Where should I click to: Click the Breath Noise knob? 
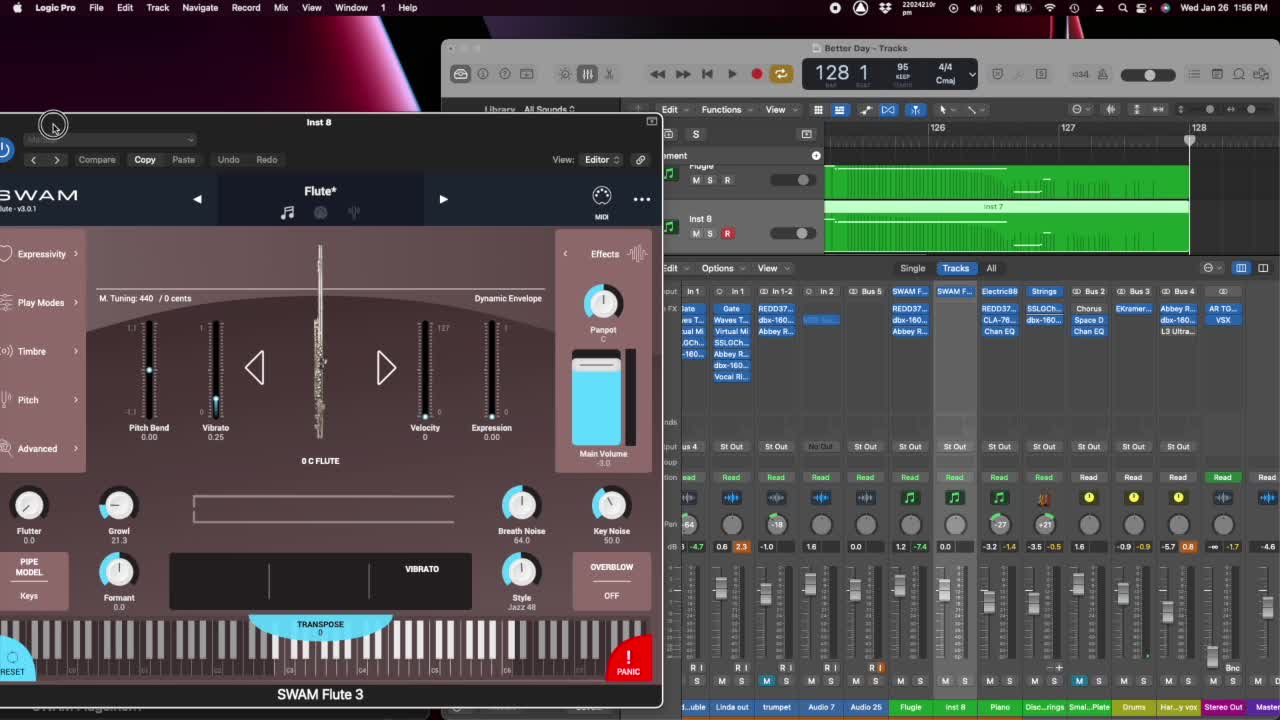521,506
